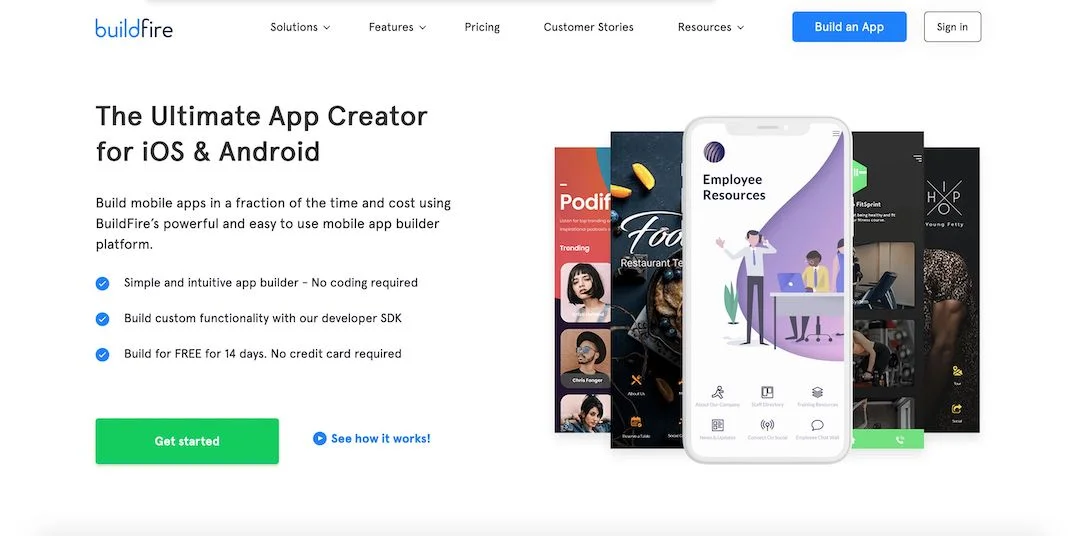The width and height of the screenshot is (1080, 536).
Task: Tap the Employee Chat Wall speech bubble icon
Action: [x=817, y=425]
